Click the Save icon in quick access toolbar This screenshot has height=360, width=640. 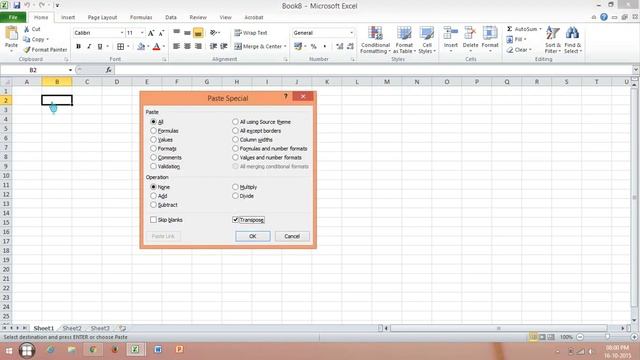17,5
